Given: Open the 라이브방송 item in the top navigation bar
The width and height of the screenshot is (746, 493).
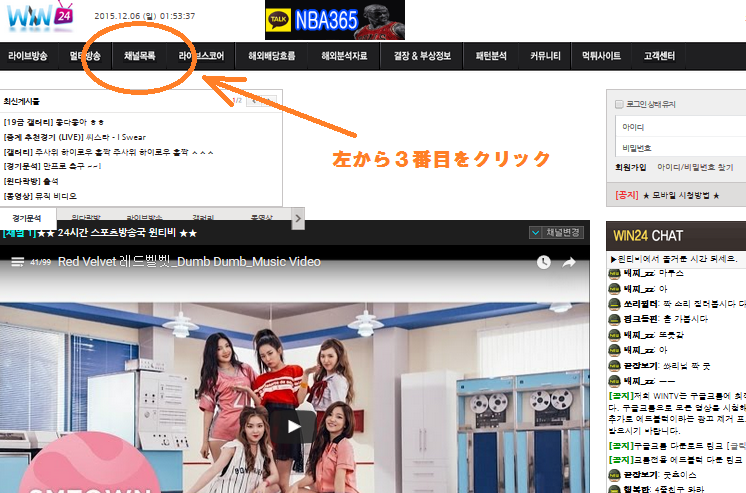Looking at the screenshot, I should point(28,56).
